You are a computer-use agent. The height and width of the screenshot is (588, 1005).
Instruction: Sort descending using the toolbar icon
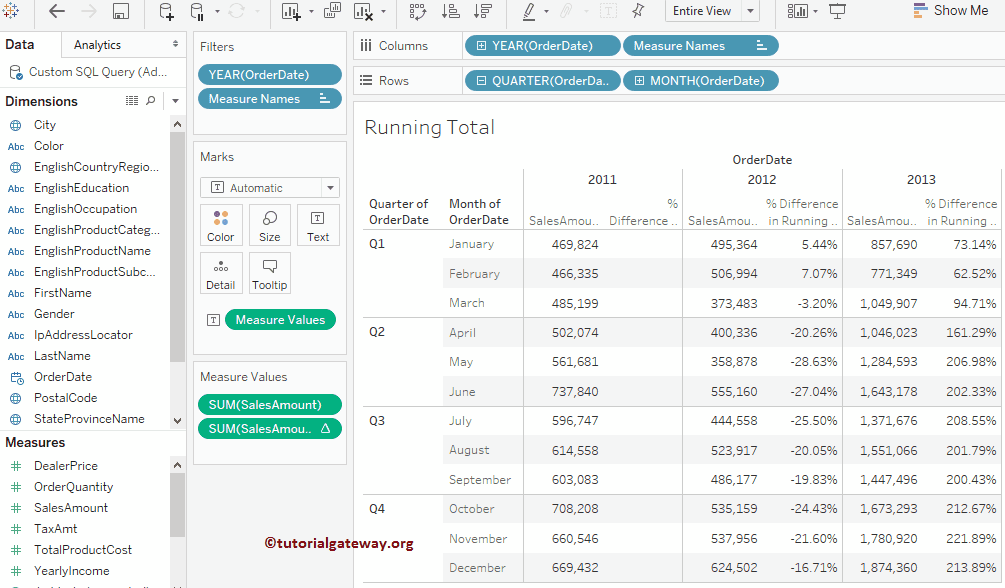tap(482, 12)
